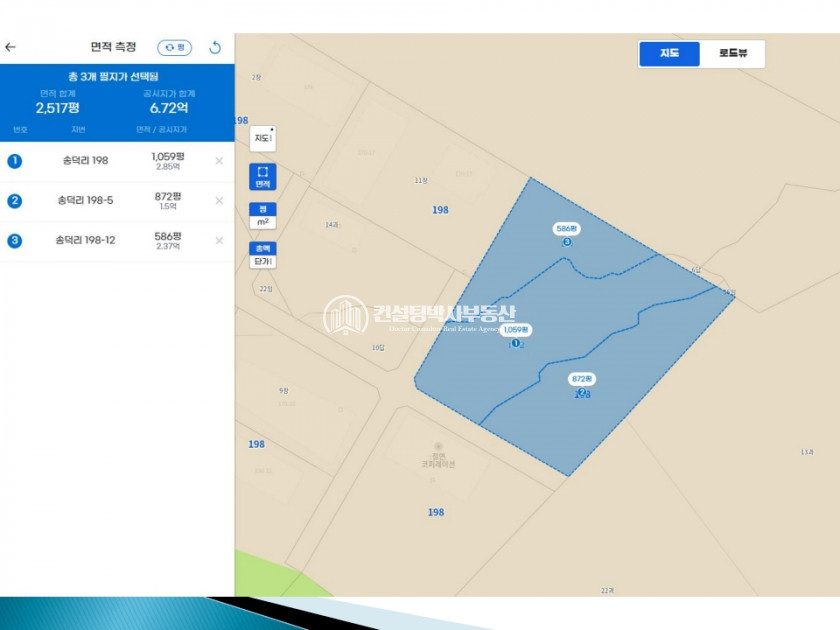The image size is (840, 630).
Task: Switch map units to 평
Action: click(262, 209)
